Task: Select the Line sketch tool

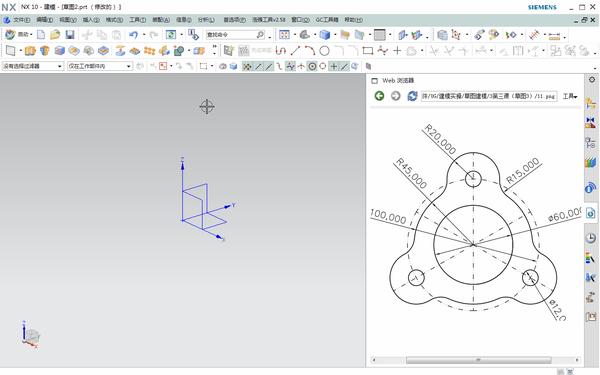Action: coord(295,51)
